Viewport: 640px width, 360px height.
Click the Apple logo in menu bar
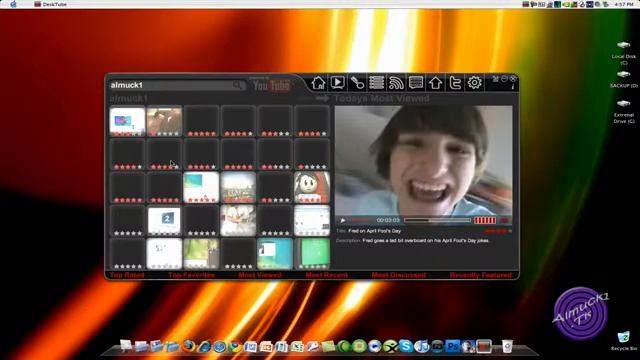pyautogui.click(x=13, y=4)
